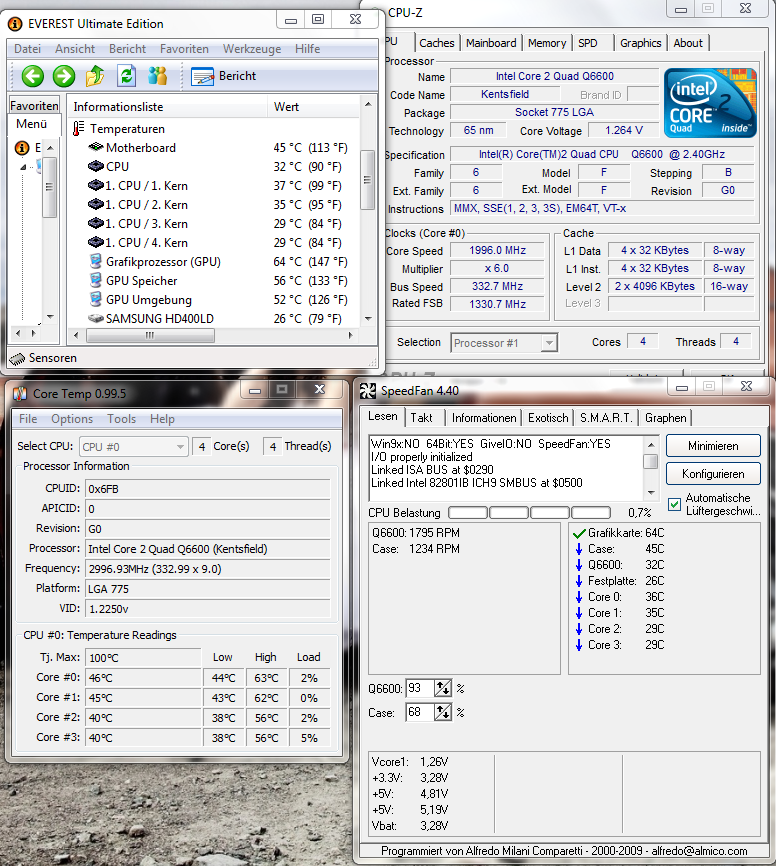776x866 pixels.
Task: Open the Tools menu in Core Temp
Action: (x=122, y=419)
